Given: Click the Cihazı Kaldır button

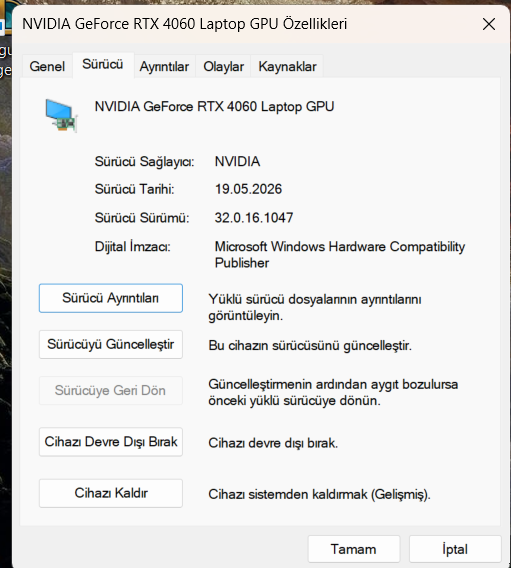Looking at the screenshot, I should 111,493.
